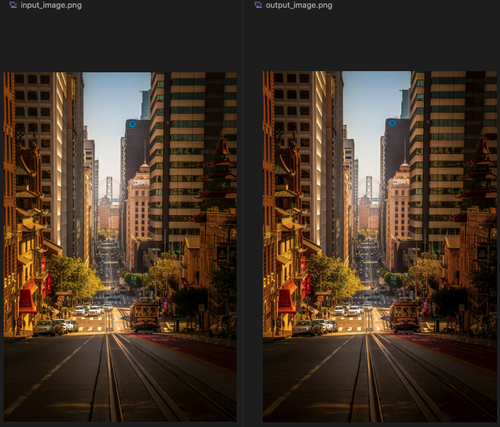Select the input_image.png tab label
Screen dimensions: 500x427
point(51,5)
